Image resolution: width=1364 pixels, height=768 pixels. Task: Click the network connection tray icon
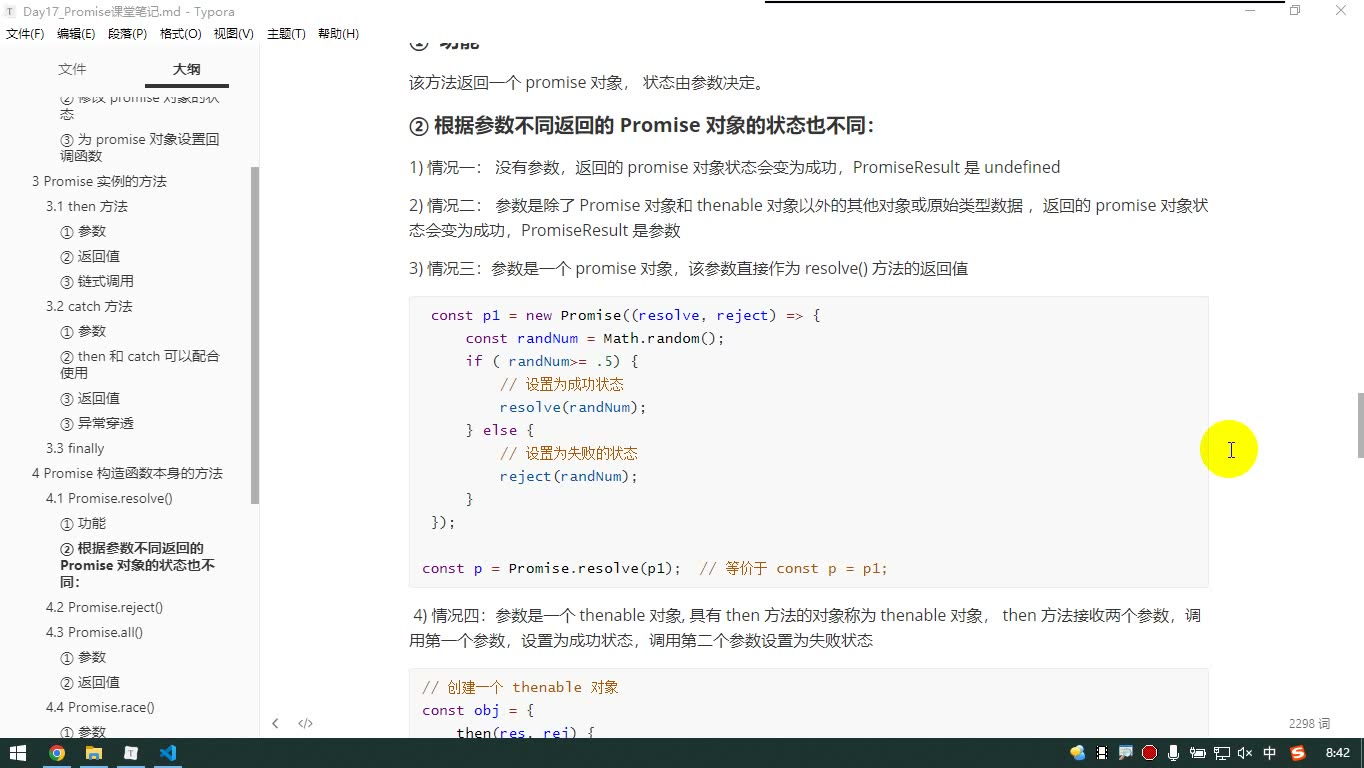click(1221, 753)
